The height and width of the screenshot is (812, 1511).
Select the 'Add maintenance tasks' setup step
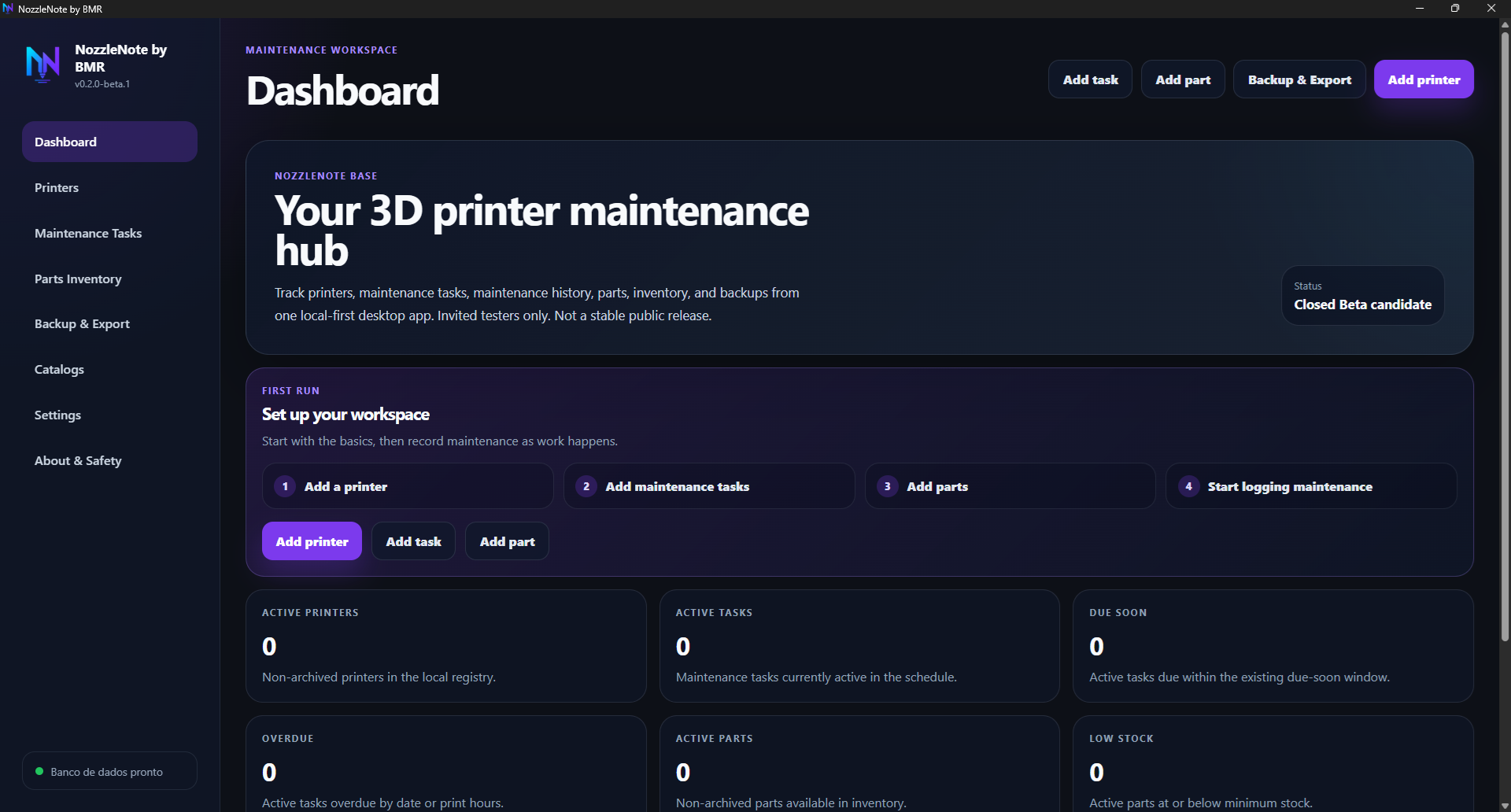(x=709, y=486)
